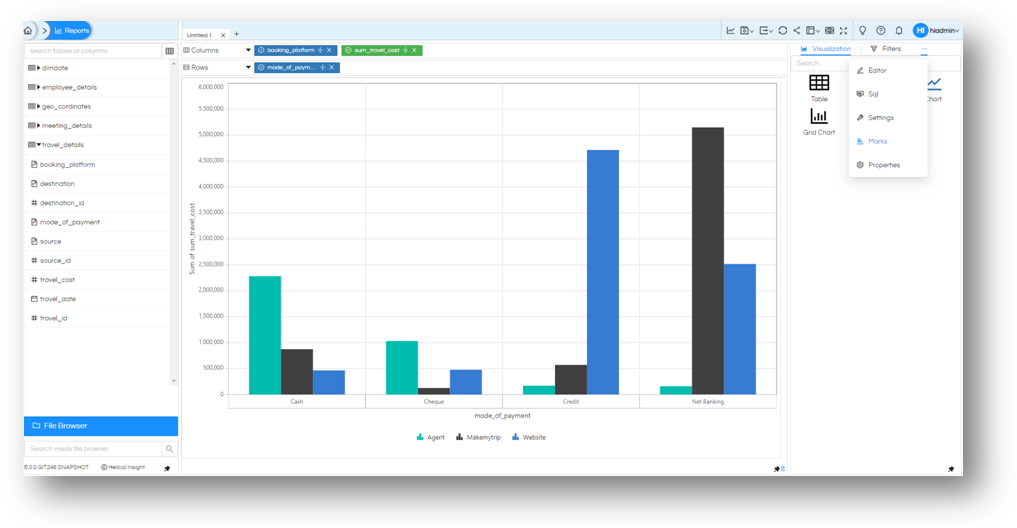Click the line chart icon in top toolbar
Screen dimensions: 1017x528
coord(730,30)
